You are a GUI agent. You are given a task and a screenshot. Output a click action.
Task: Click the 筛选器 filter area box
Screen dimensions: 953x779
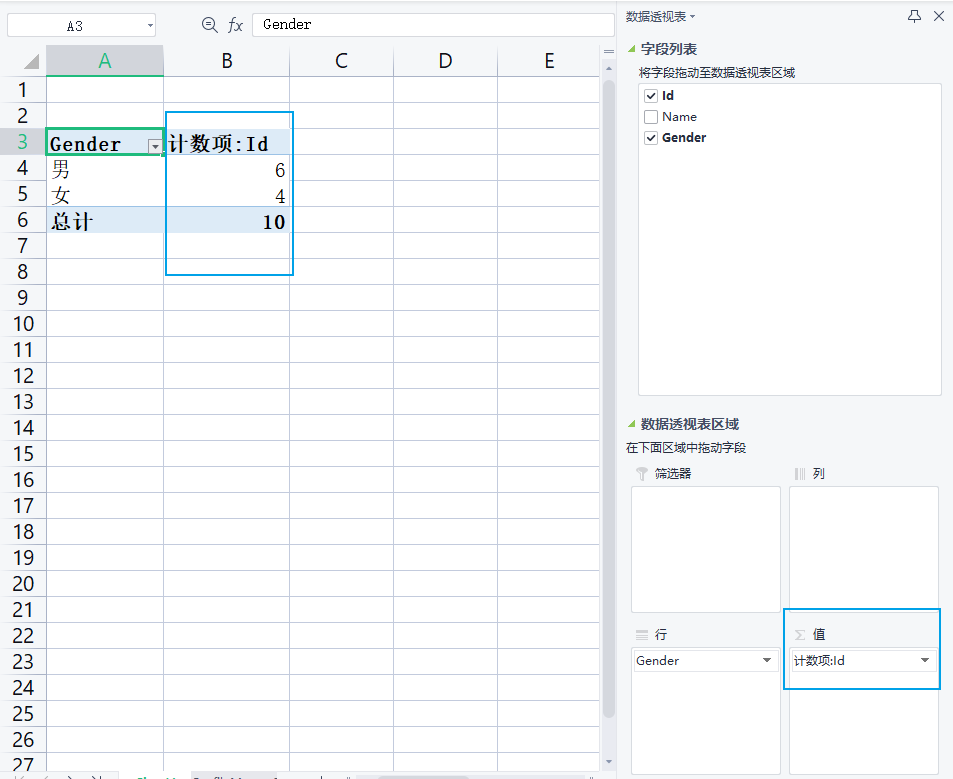click(706, 549)
